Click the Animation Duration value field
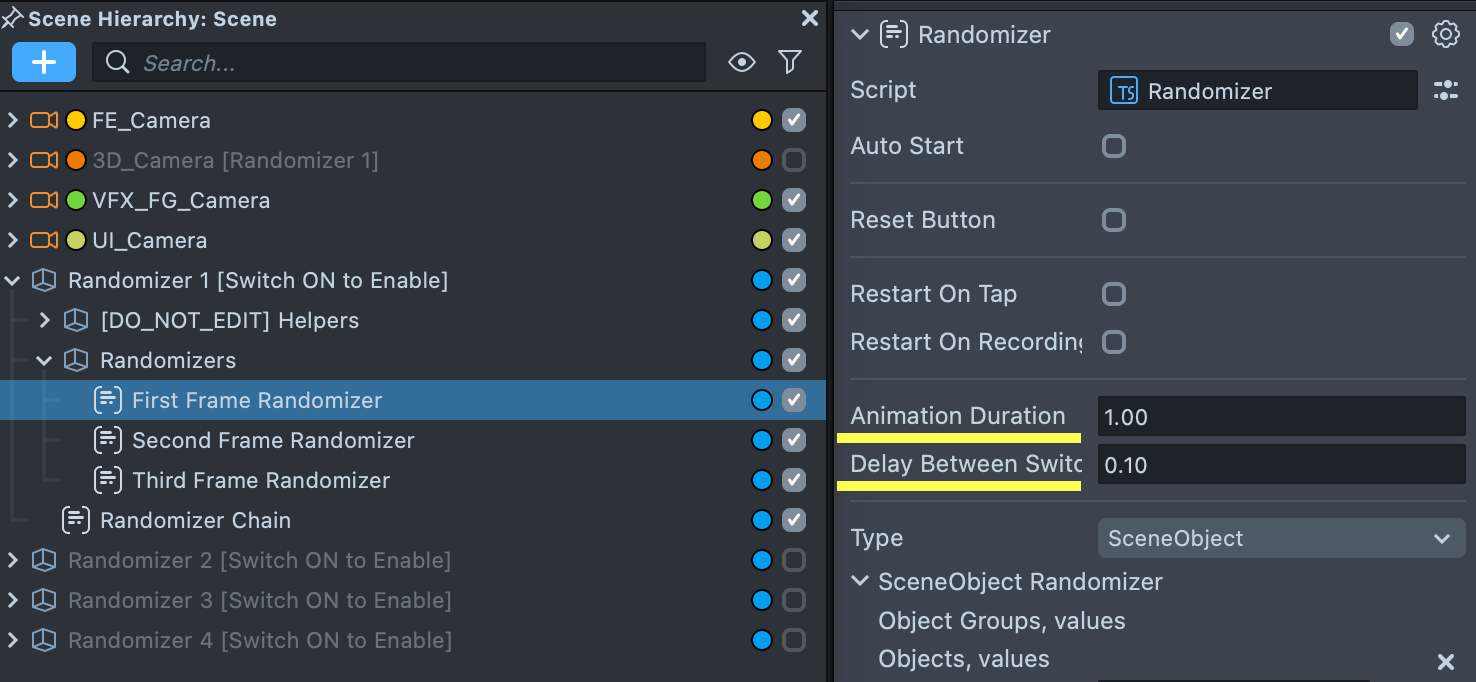This screenshot has height=682, width=1476. 1280,416
